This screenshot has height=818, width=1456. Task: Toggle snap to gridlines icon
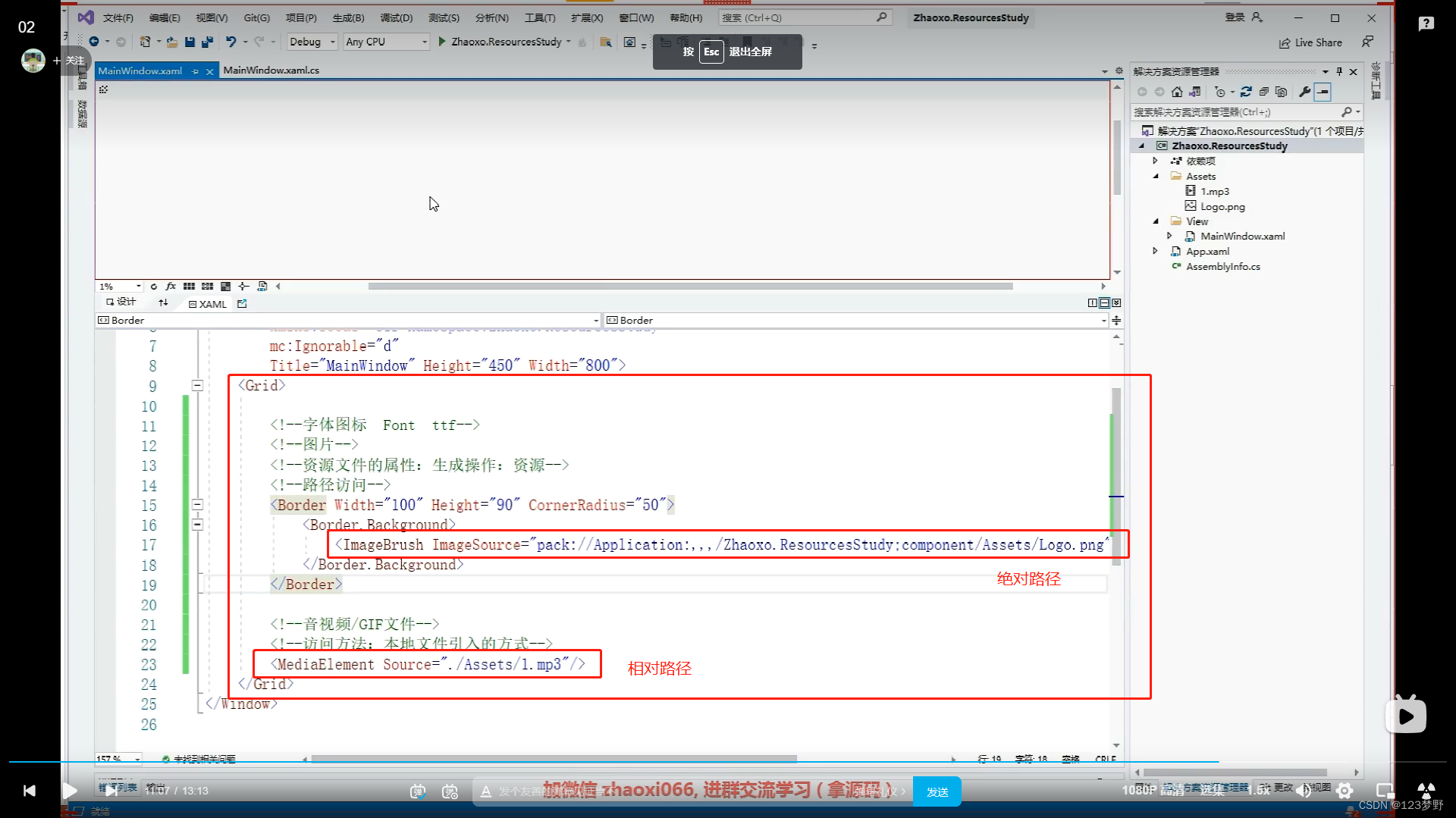[x=207, y=287]
